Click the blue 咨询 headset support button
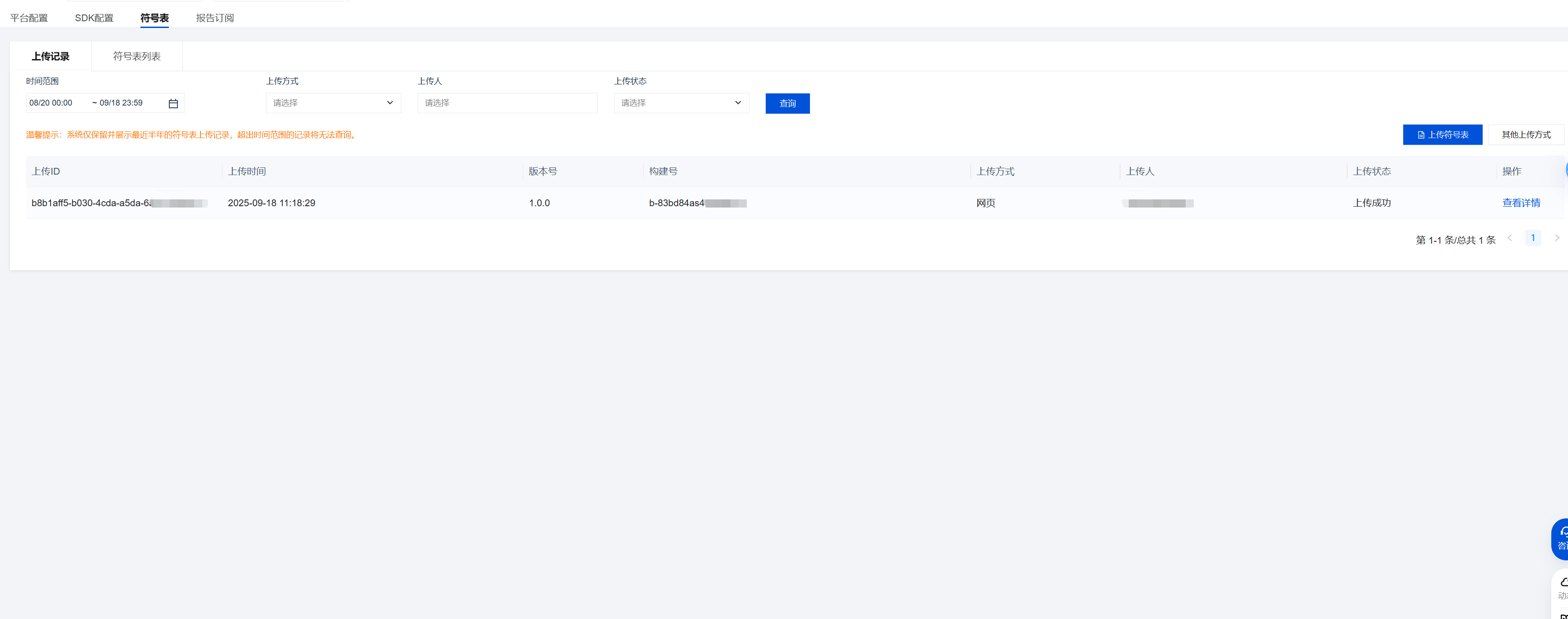1568x619 pixels. [1561, 538]
